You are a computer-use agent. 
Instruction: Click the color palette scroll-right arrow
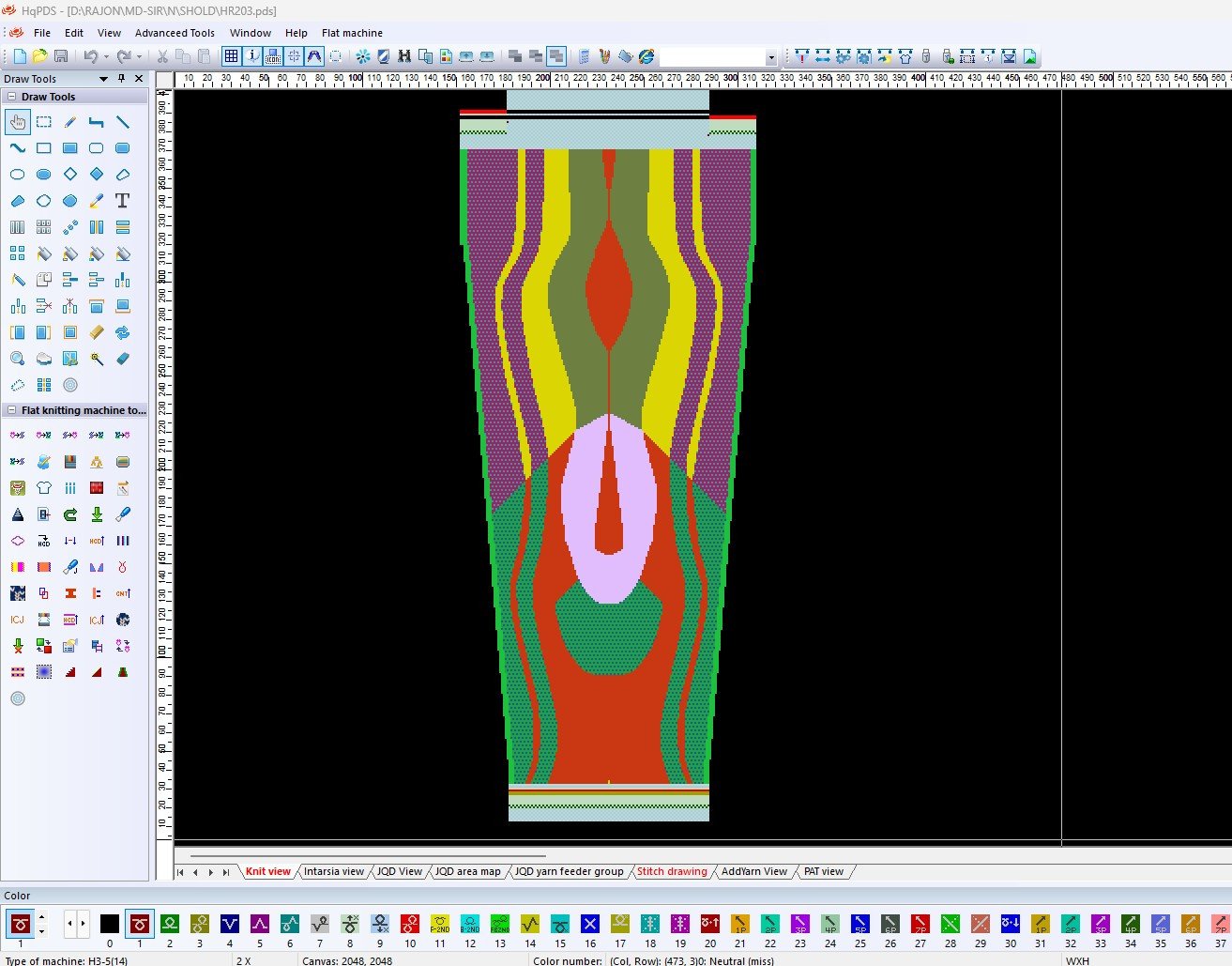[84, 925]
